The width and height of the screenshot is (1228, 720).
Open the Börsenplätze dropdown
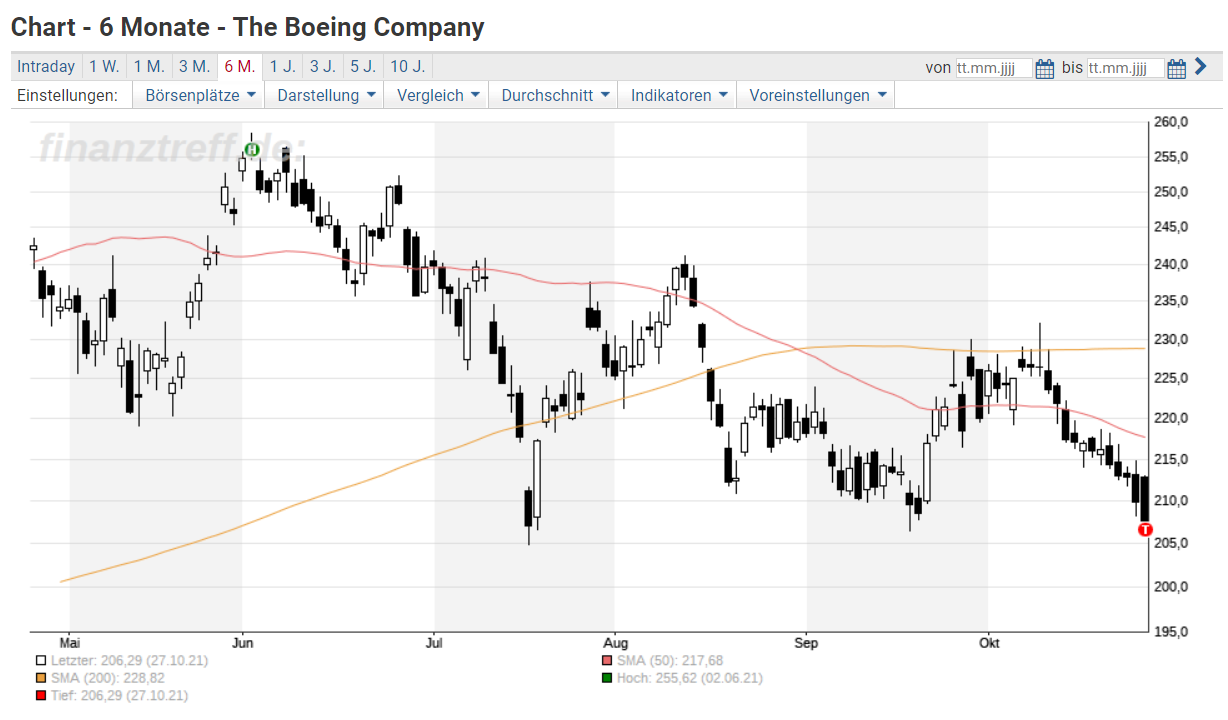[200, 96]
